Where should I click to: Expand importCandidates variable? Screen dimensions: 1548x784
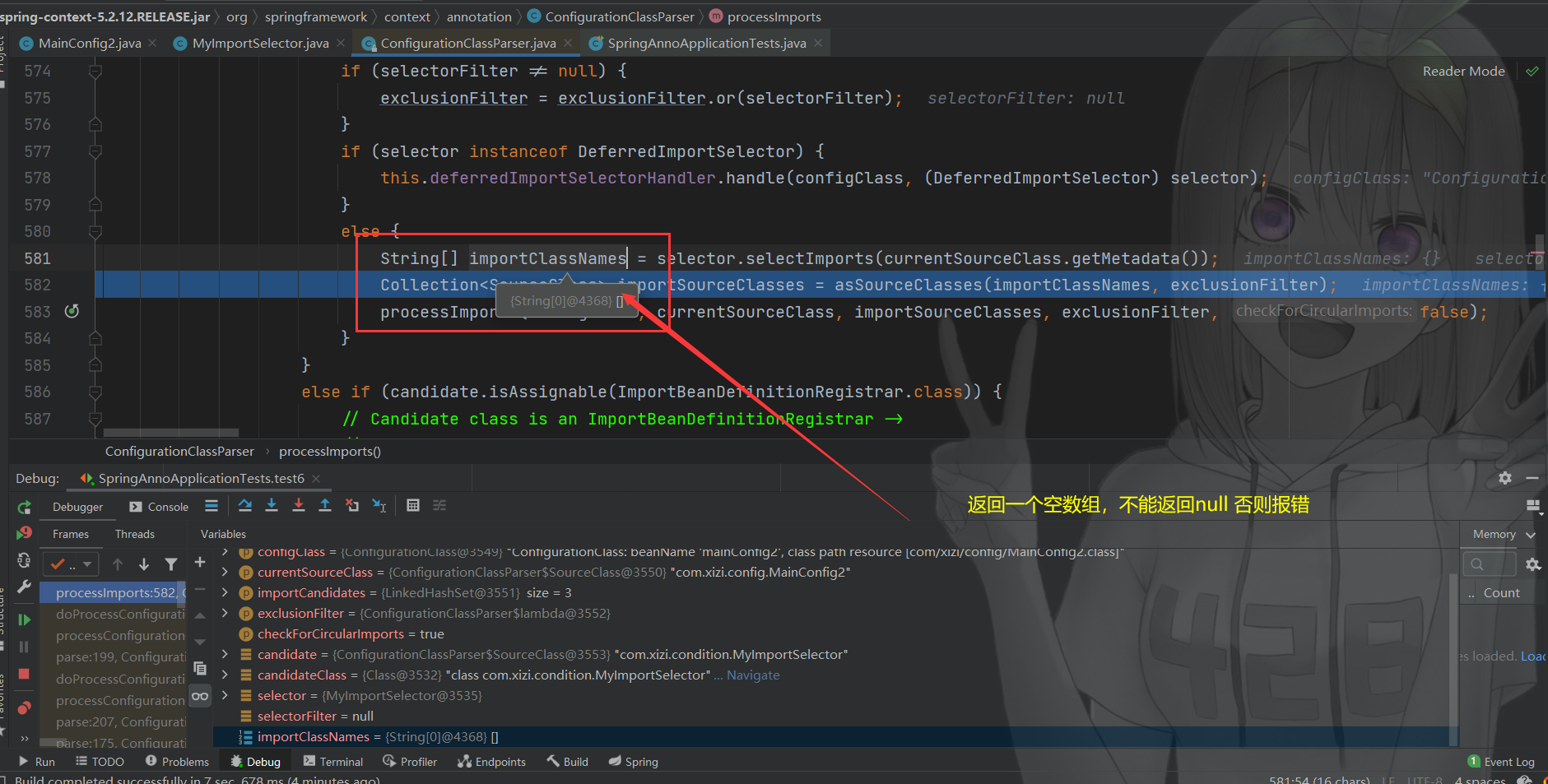(x=225, y=592)
